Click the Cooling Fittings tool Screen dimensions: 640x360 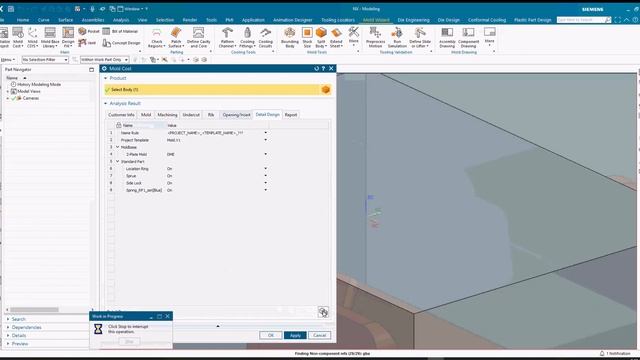point(247,37)
